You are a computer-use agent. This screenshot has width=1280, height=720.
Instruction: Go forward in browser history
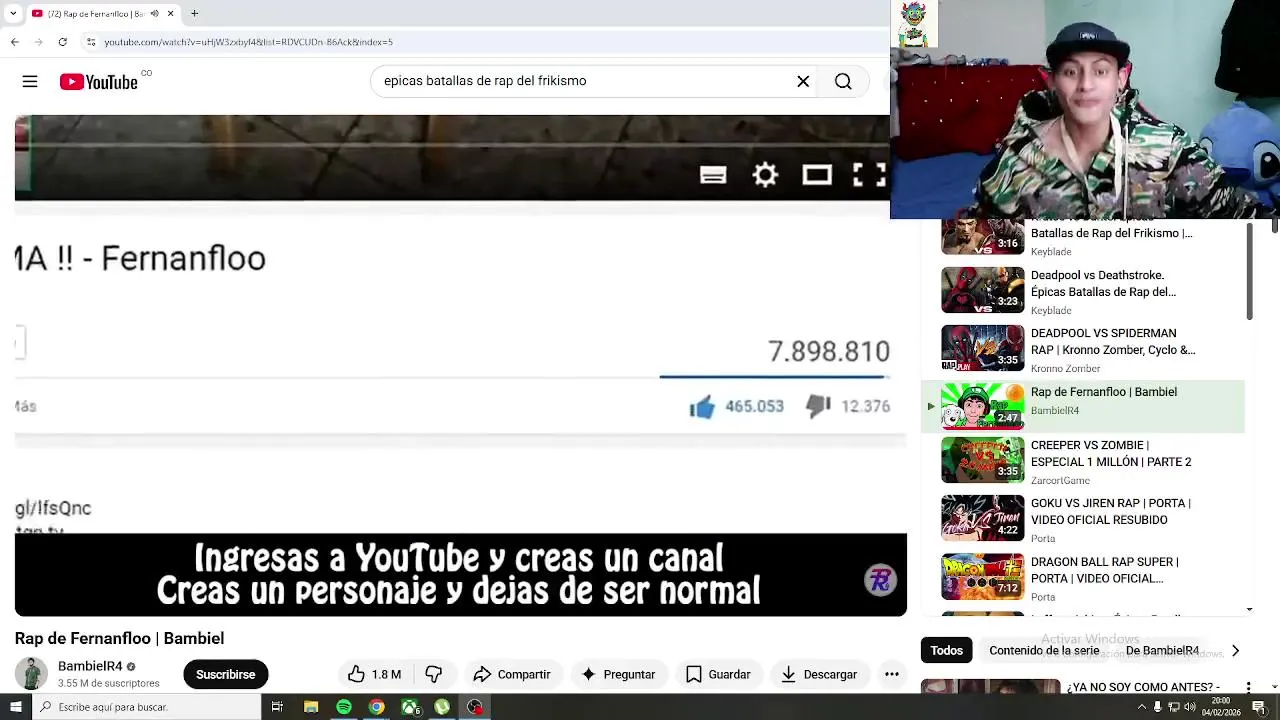[x=38, y=42]
